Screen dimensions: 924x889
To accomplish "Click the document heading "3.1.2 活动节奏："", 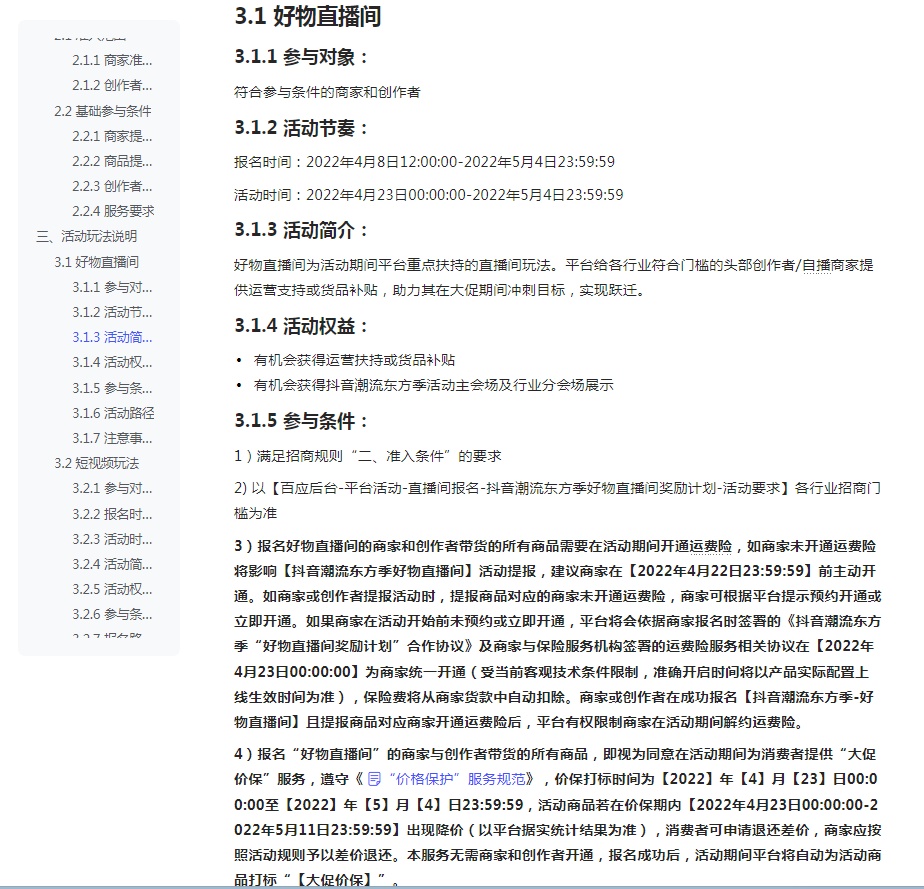I will point(301,128).
